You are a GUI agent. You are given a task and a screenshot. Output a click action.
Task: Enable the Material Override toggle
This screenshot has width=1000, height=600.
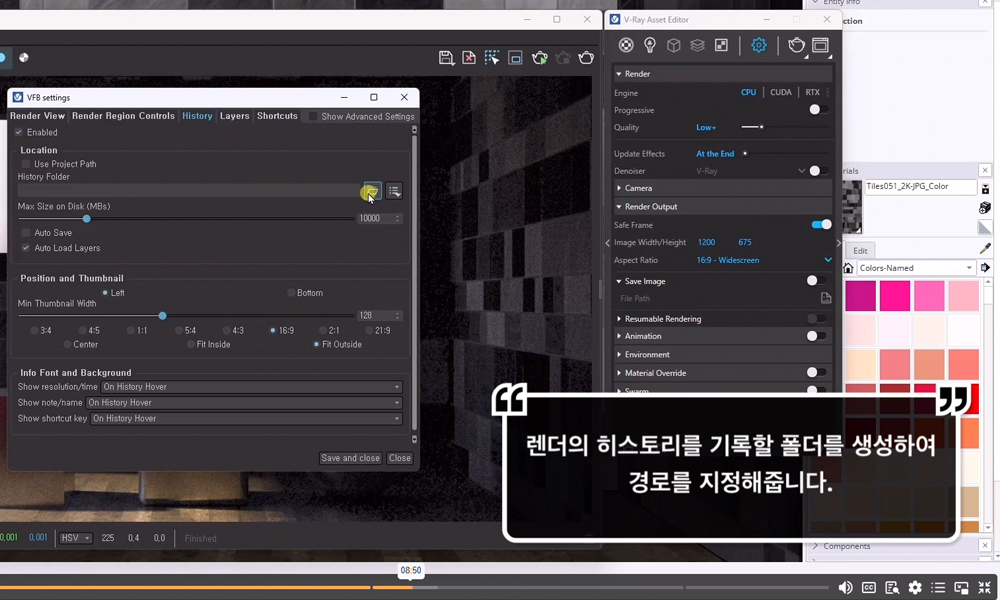pyautogui.click(x=816, y=372)
